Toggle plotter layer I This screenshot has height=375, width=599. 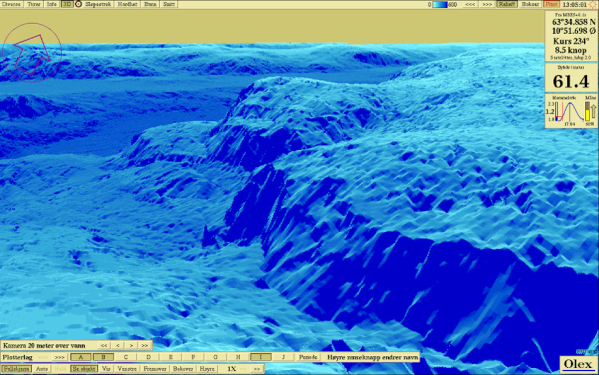261,357
